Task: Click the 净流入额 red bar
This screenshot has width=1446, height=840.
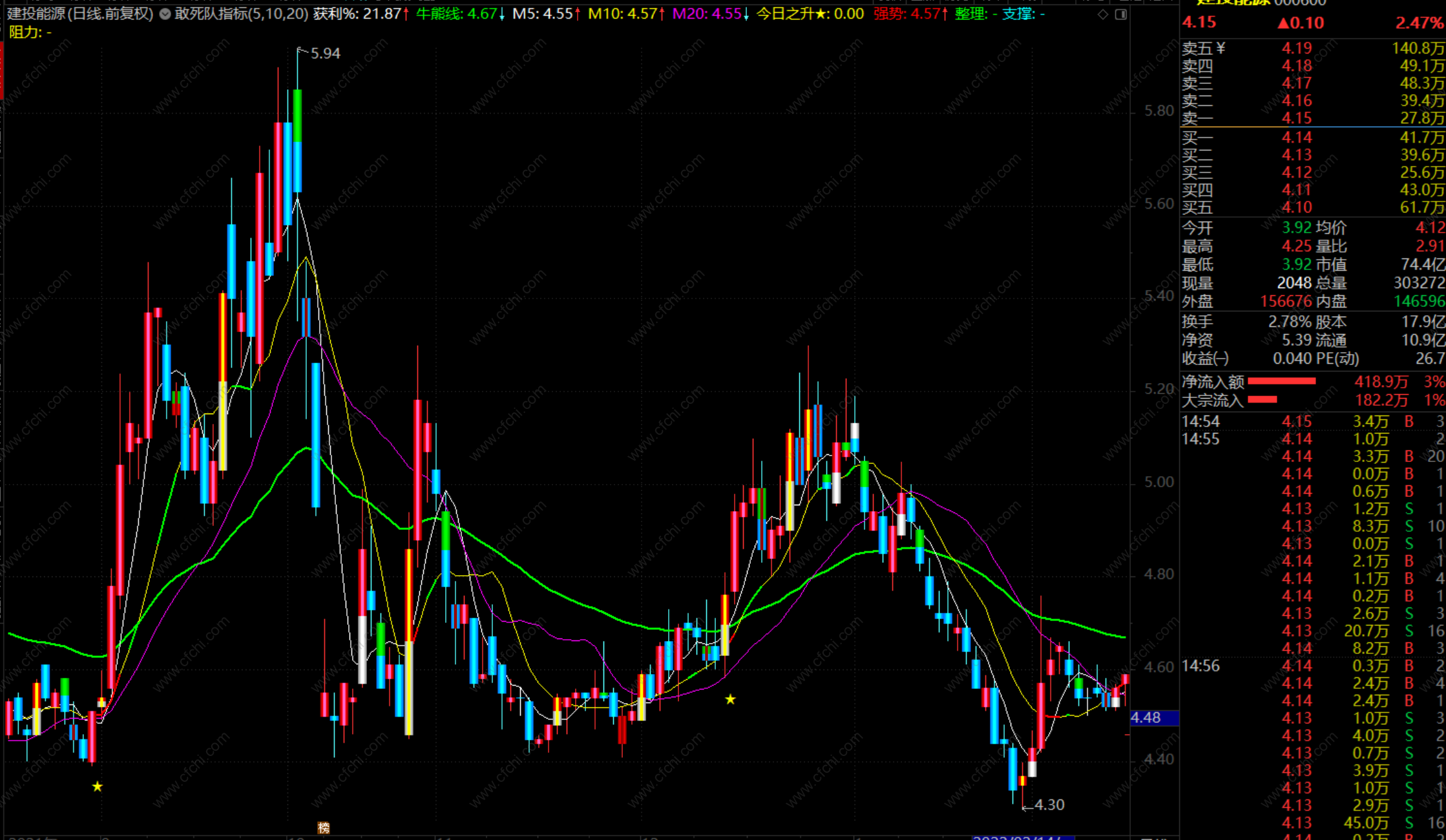Action: point(1281,381)
